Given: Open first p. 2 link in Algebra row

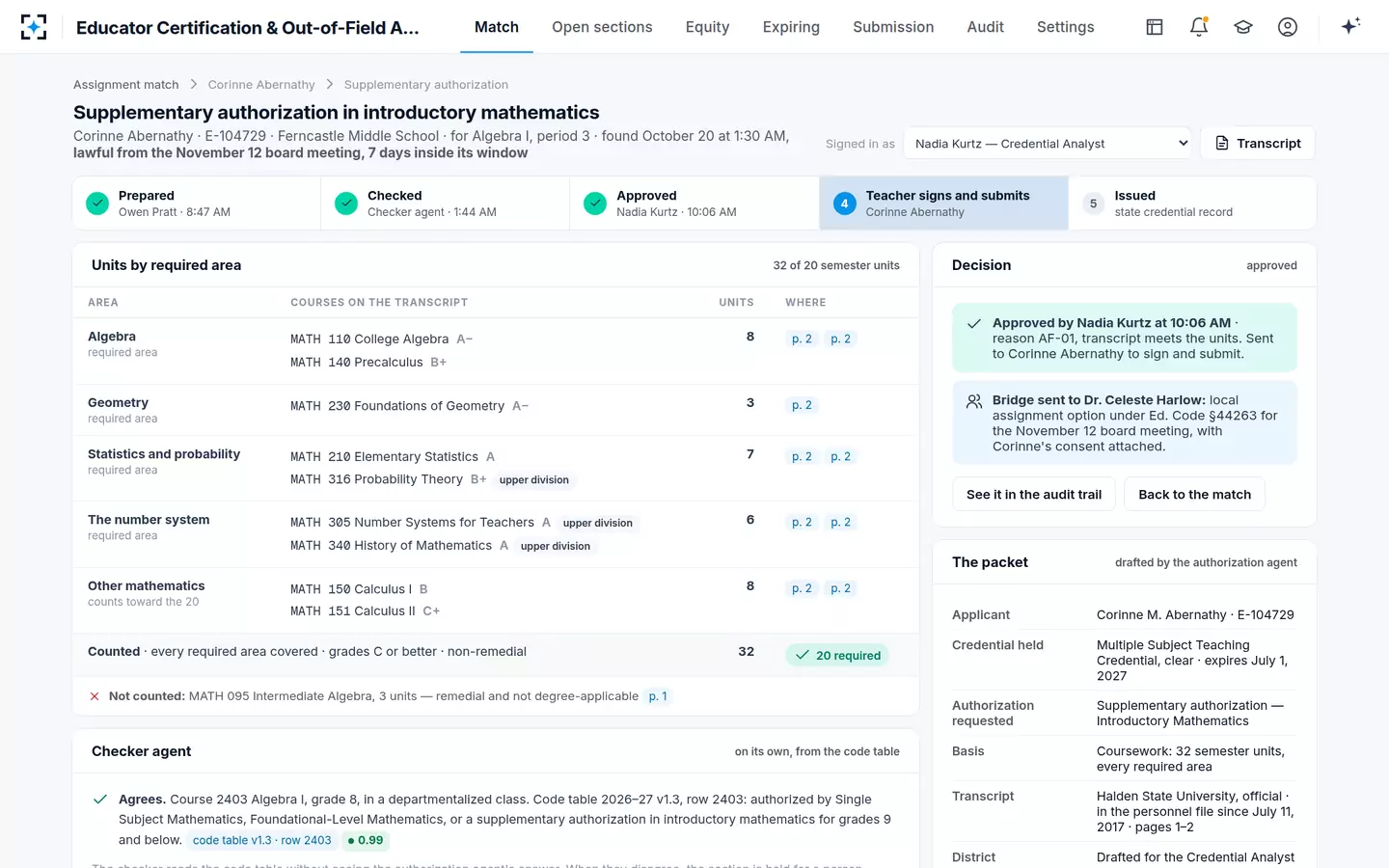Looking at the screenshot, I should tap(802, 339).
